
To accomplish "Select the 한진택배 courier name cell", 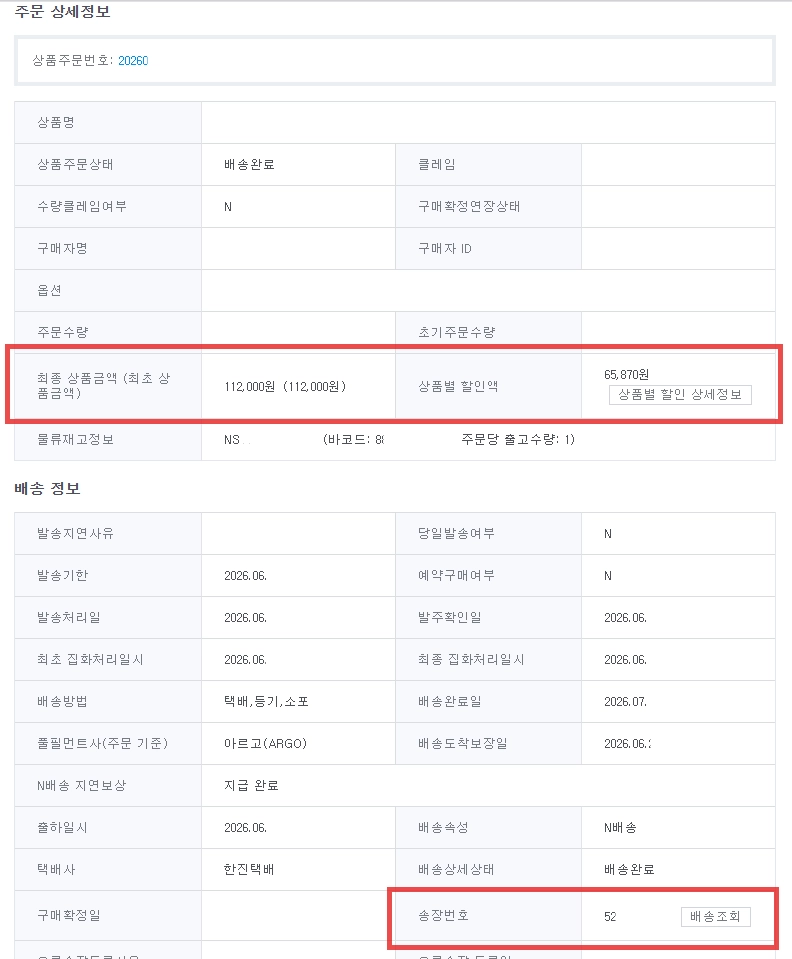I will click(249, 869).
